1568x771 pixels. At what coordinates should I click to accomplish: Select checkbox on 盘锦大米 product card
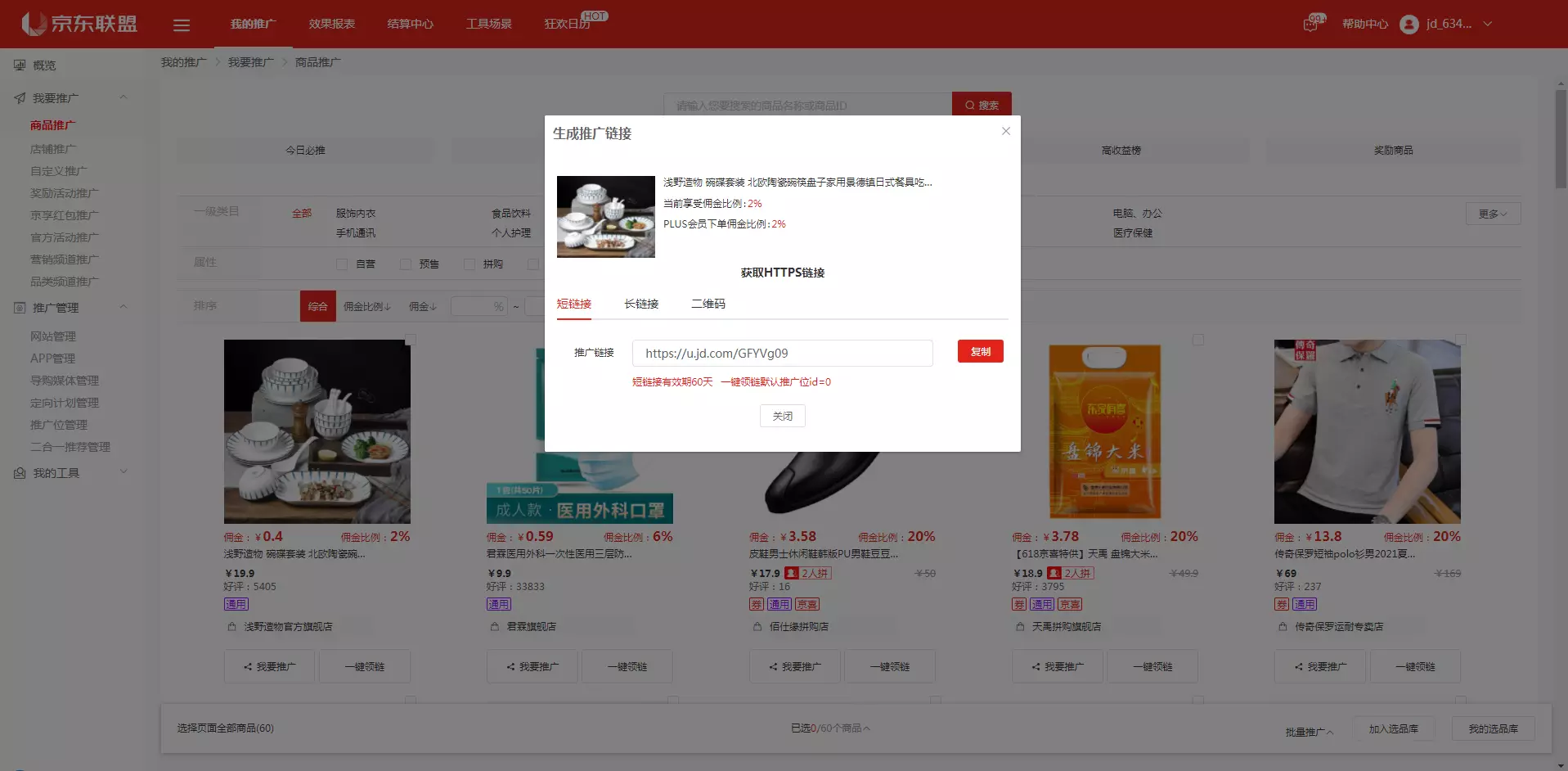[x=1198, y=340]
